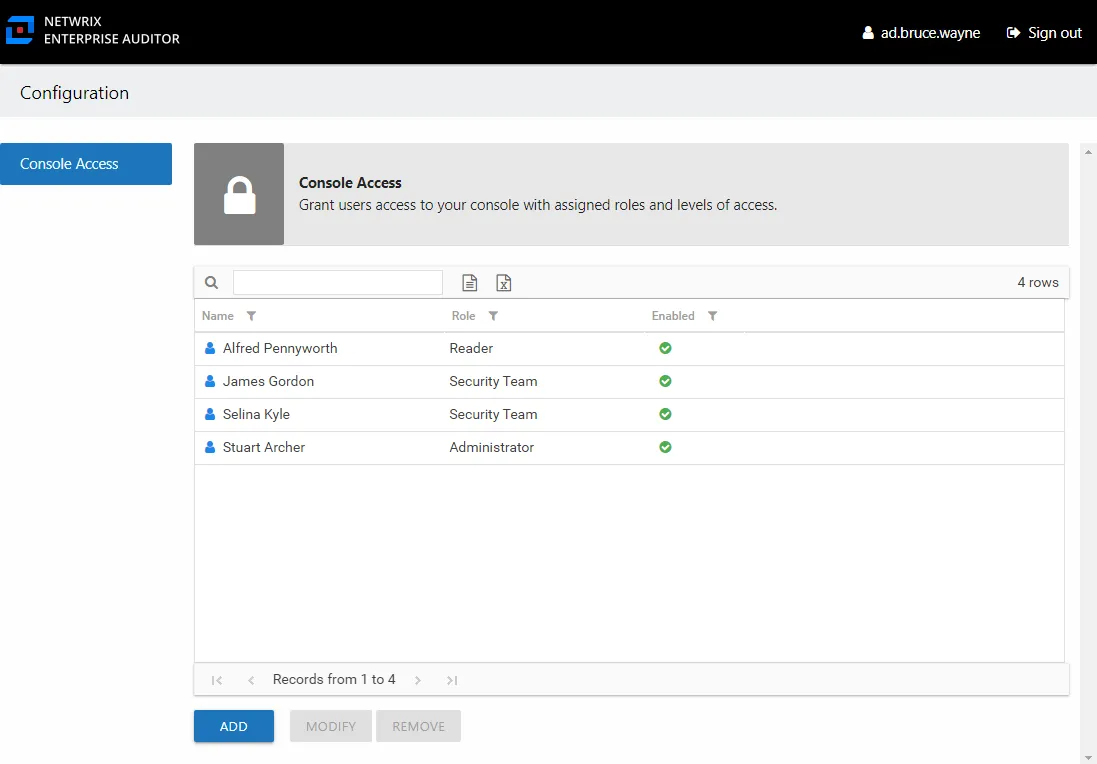
Task: Click the user icon next to James Gordon
Action: point(210,381)
